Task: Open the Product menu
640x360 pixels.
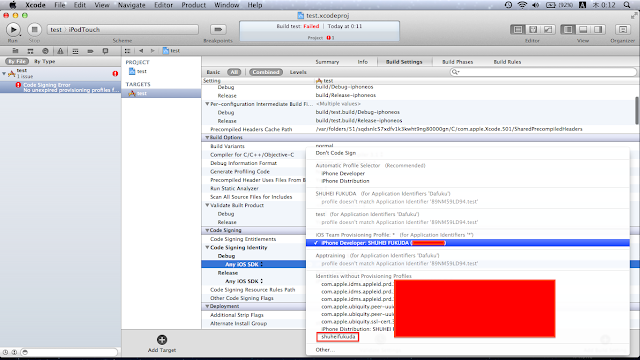Action: [x=193, y=5]
